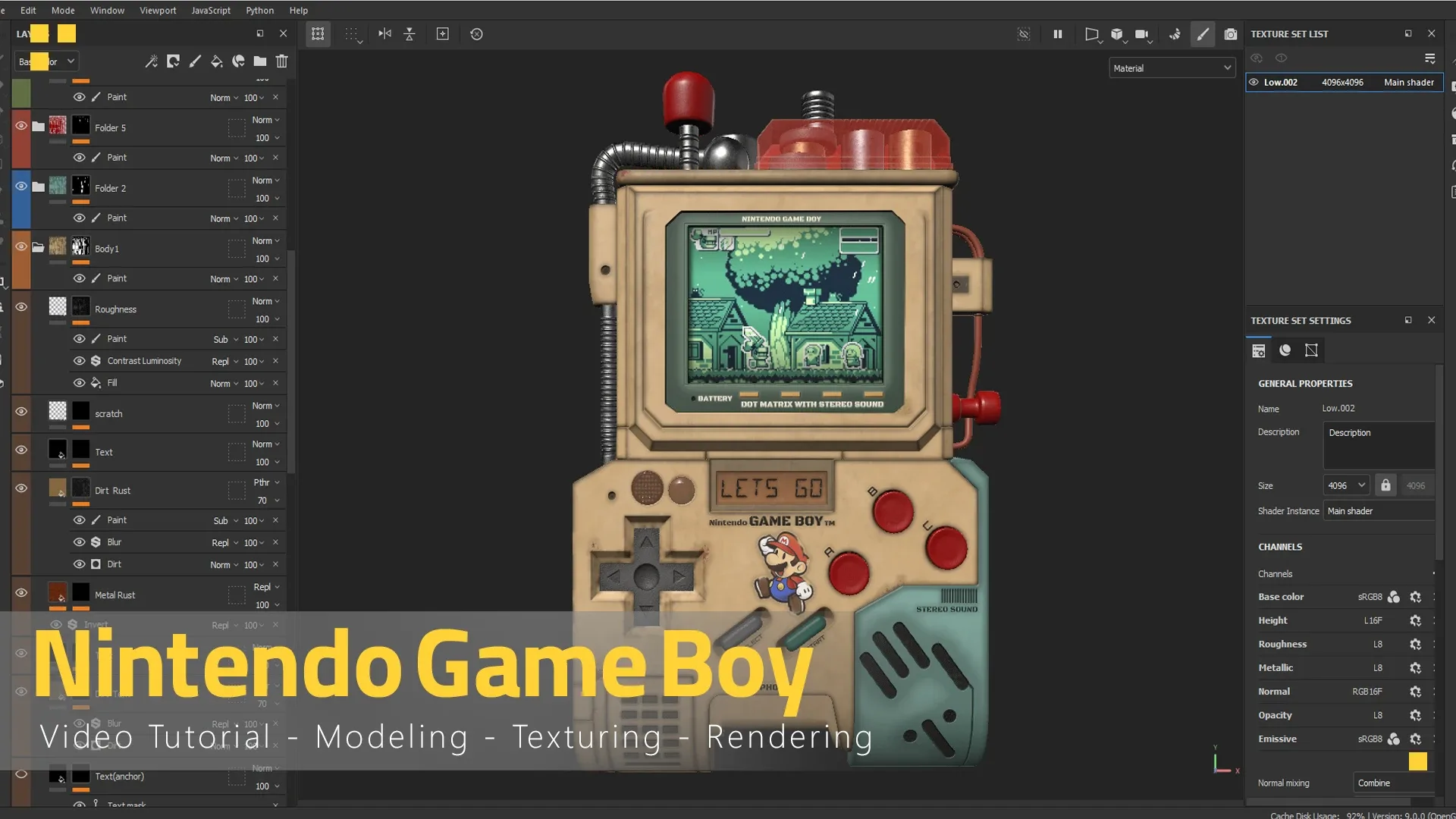This screenshot has height=819, width=1456.
Task: Activate the horizontal symmetry mirror icon
Action: 385,34
